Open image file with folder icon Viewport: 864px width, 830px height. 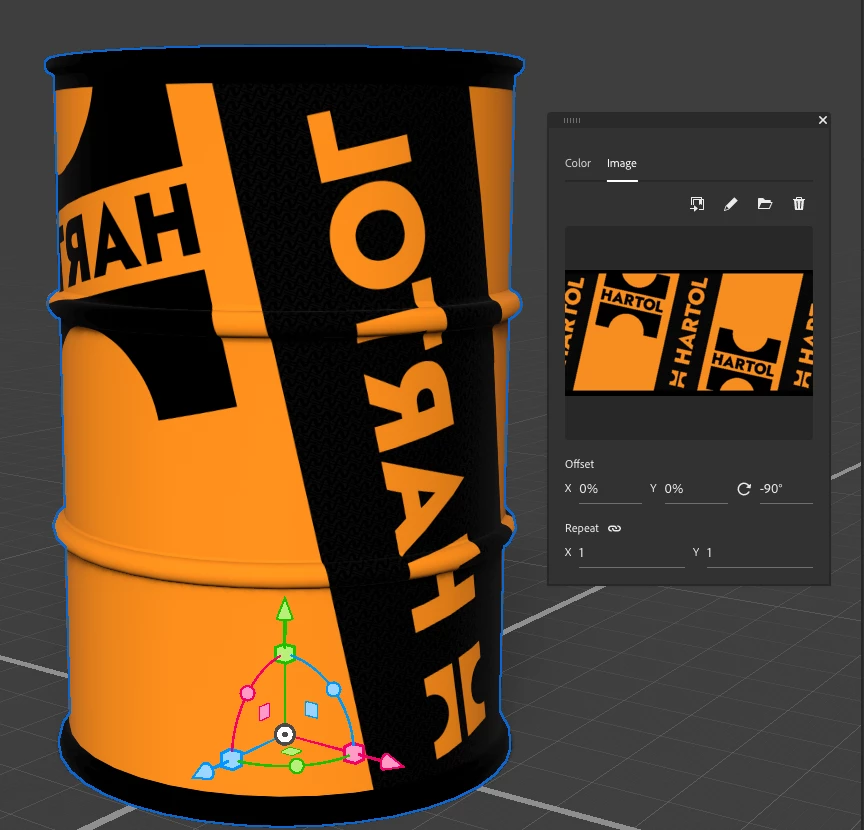[x=765, y=204]
